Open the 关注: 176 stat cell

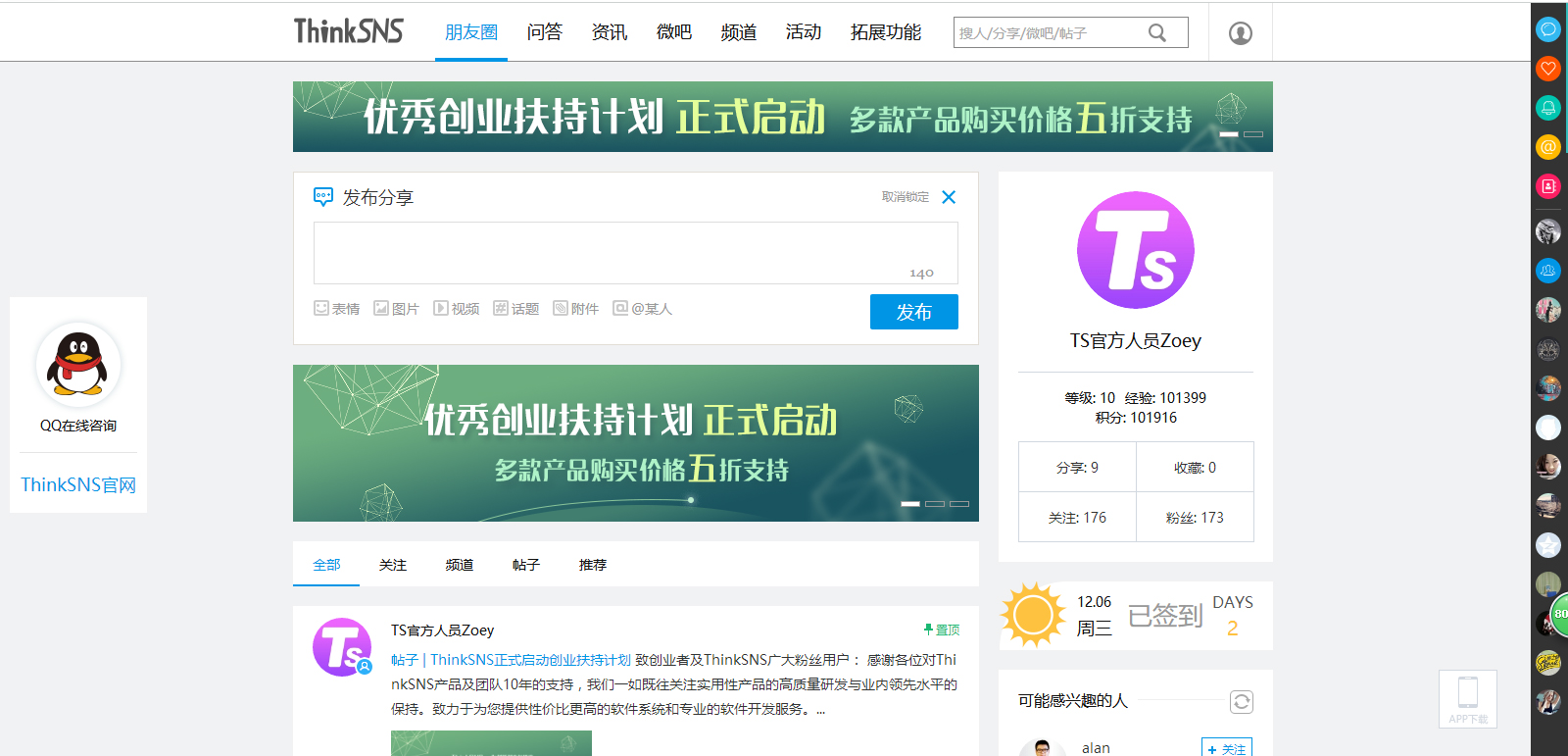pyautogui.click(x=1077, y=517)
